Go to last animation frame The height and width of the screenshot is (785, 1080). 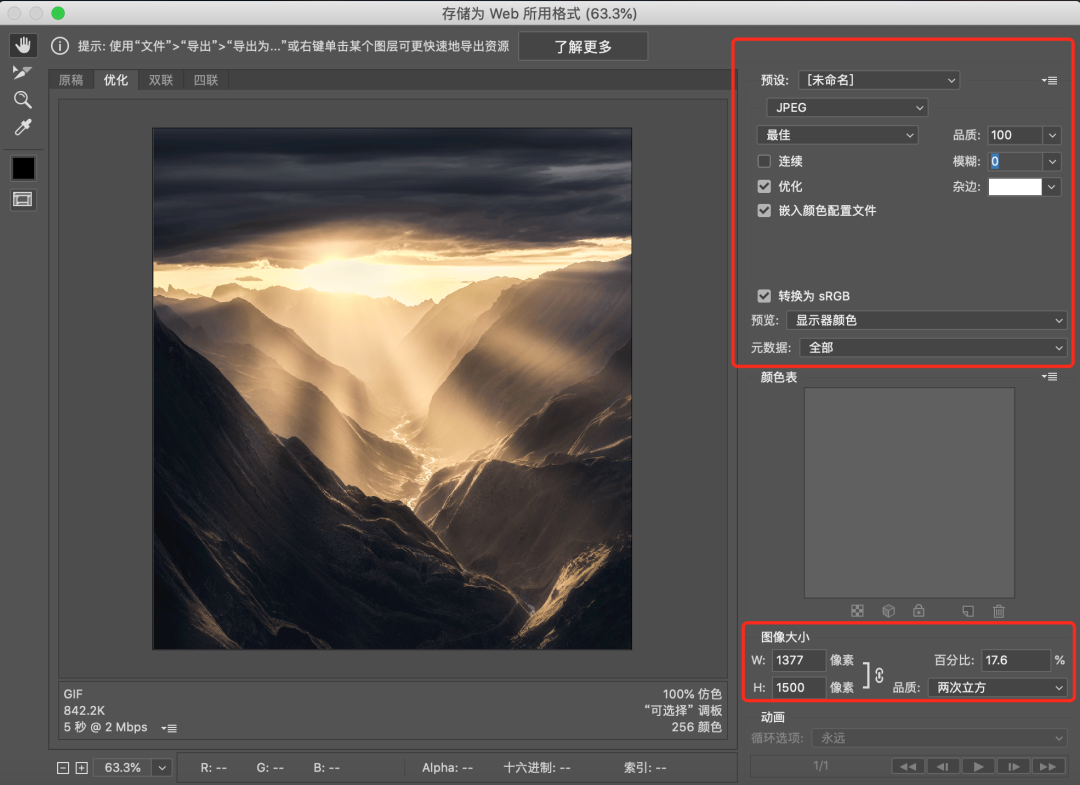pyautogui.click(x=1048, y=766)
